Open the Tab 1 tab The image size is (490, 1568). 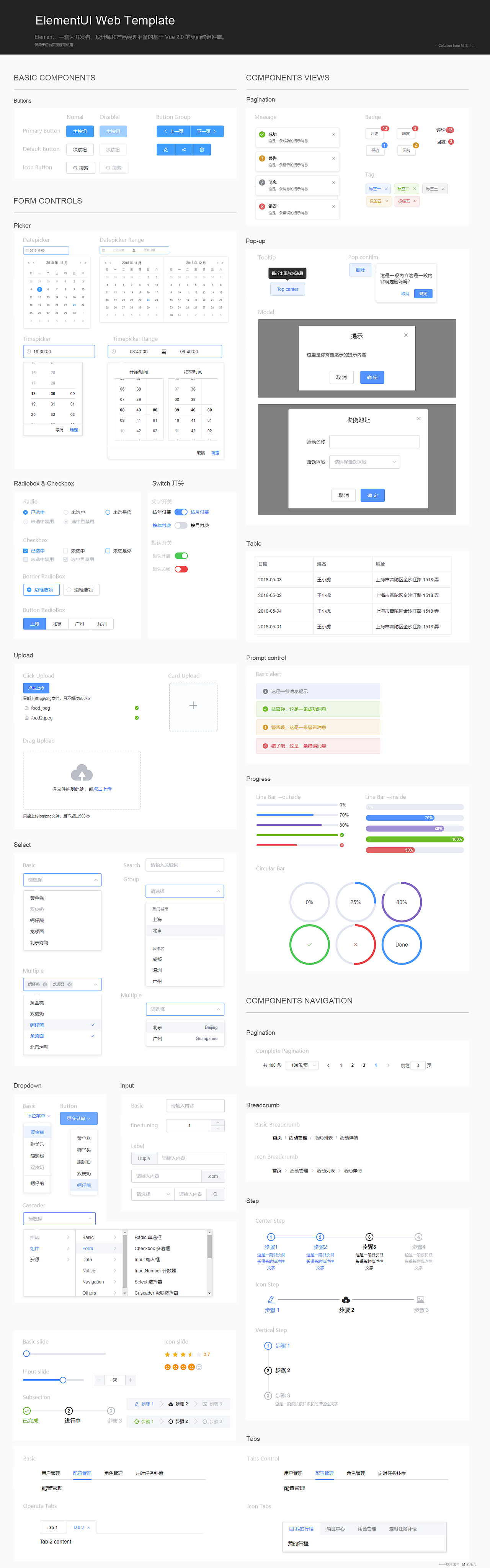(x=52, y=1527)
